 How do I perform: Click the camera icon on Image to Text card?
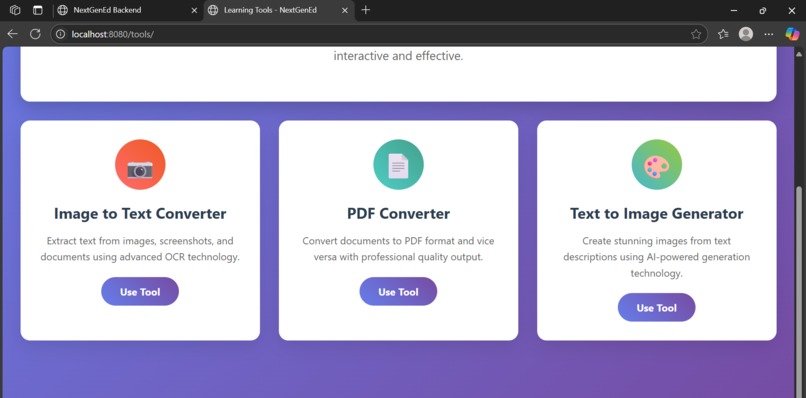point(140,165)
